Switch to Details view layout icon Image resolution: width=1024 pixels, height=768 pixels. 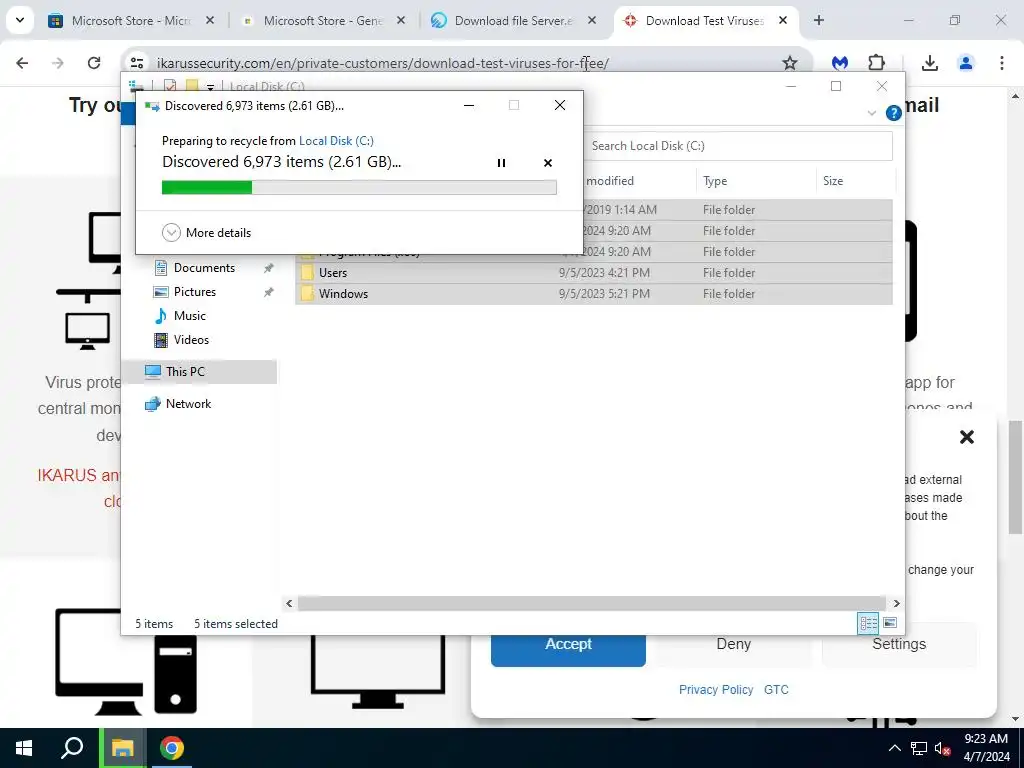click(868, 623)
